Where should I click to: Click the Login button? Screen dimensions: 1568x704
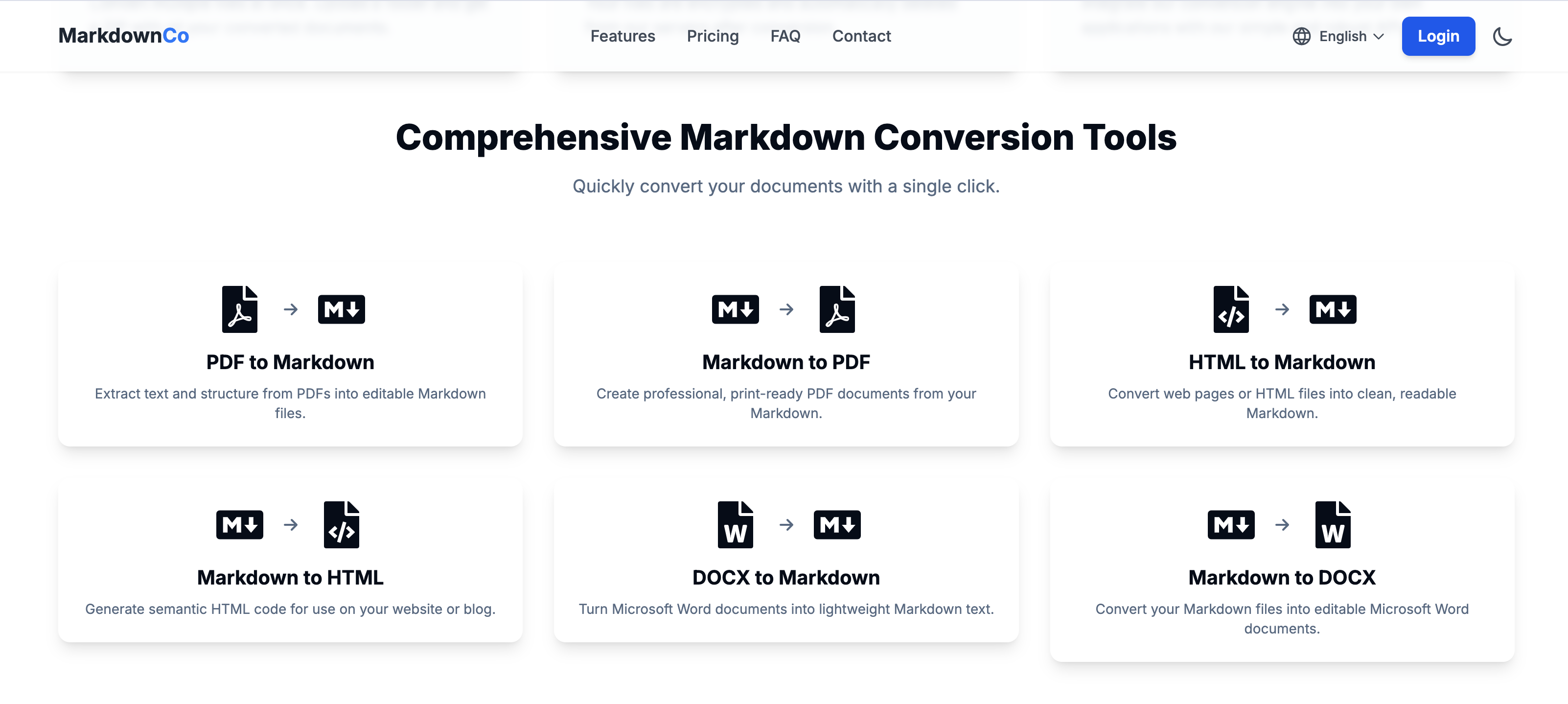(1438, 36)
